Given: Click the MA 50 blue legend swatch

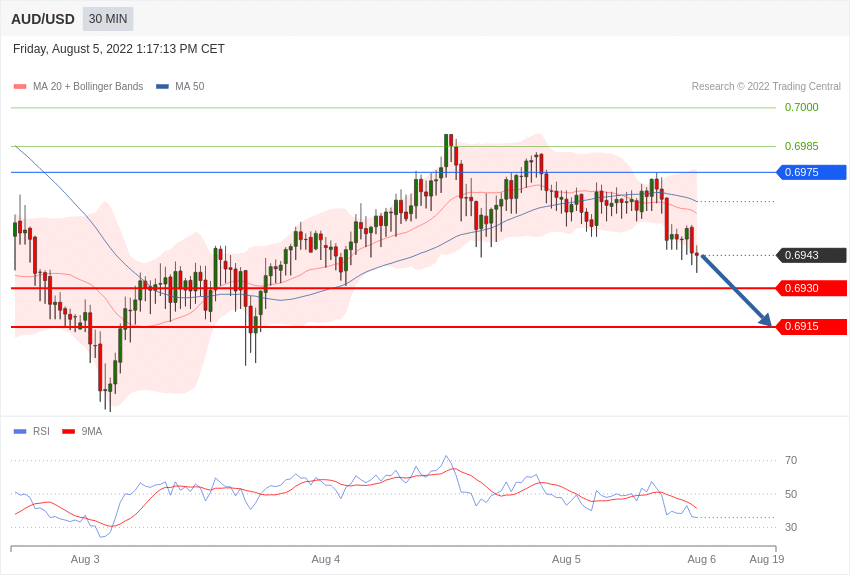Looking at the screenshot, I should pos(162,87).
